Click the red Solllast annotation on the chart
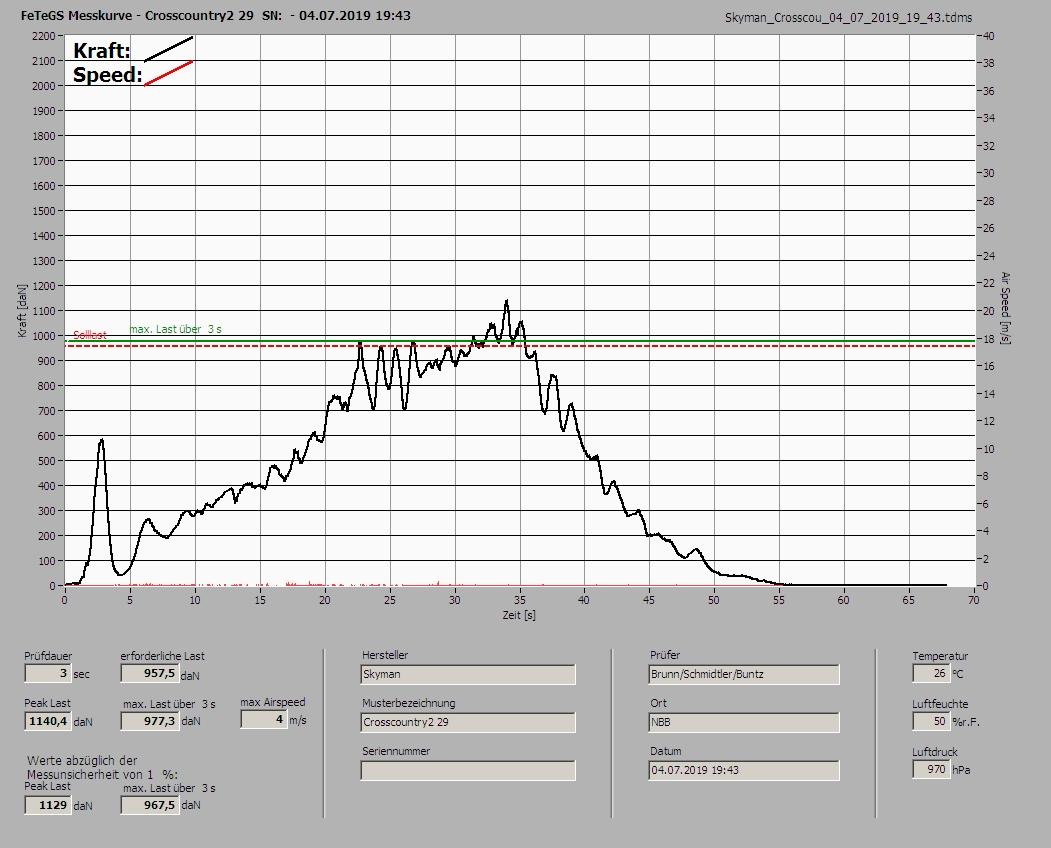The height and width of the screenshot is (848, 1051). point(90,335)
